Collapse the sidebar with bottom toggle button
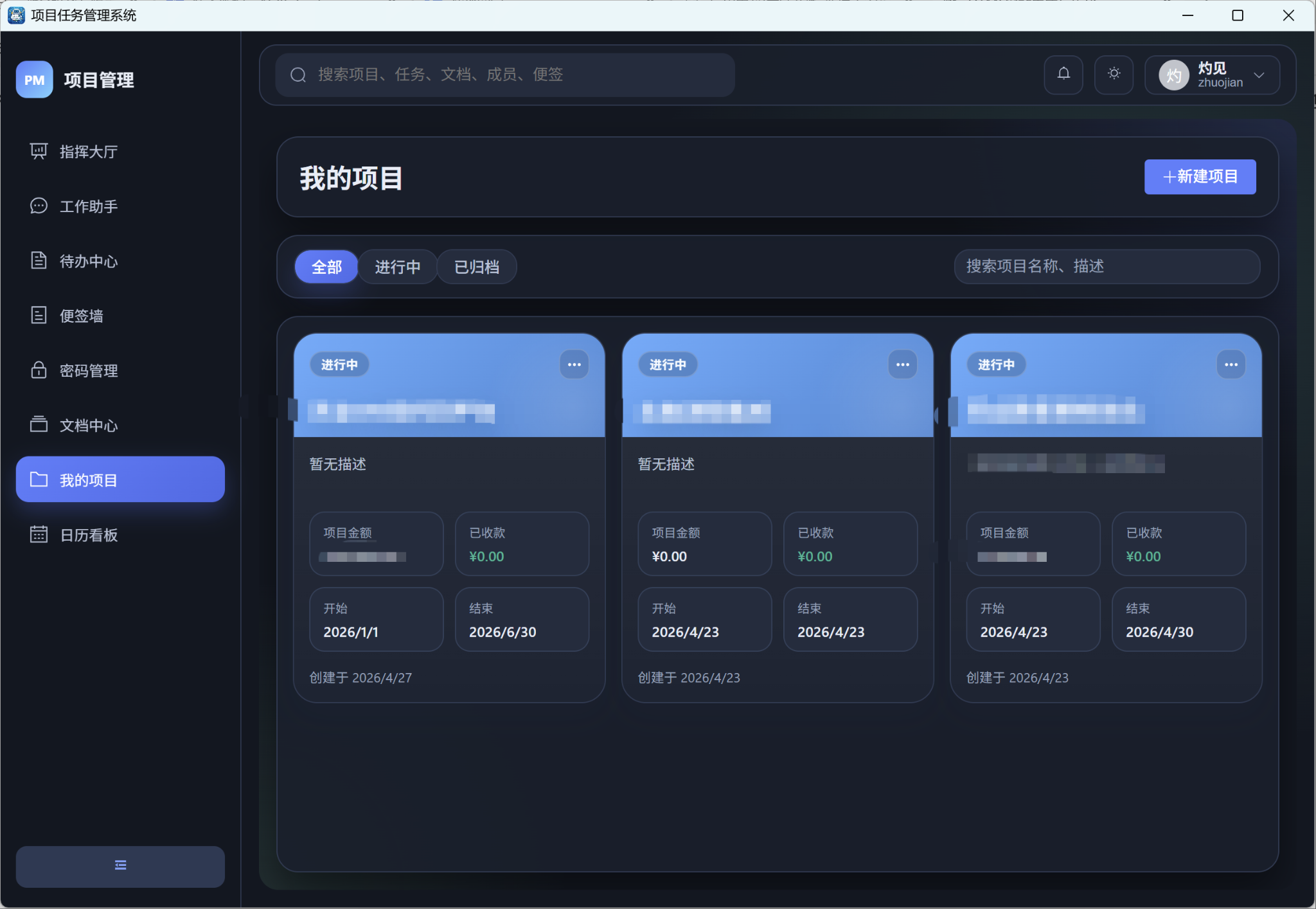1316x909 pixels. coord(120,865)
